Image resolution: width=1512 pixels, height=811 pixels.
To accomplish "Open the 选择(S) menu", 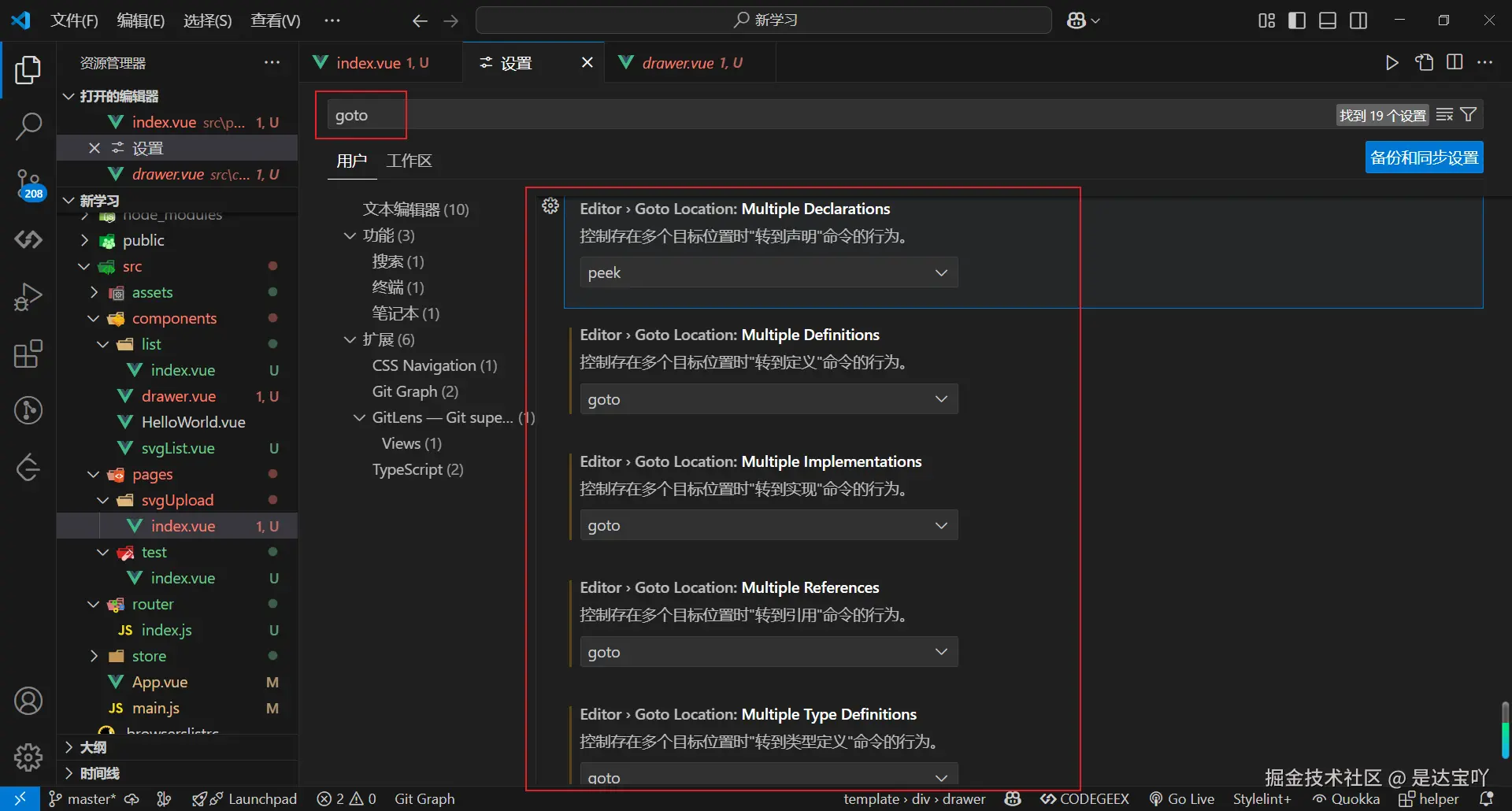I will pyautogui.click(x=208, y=20).
